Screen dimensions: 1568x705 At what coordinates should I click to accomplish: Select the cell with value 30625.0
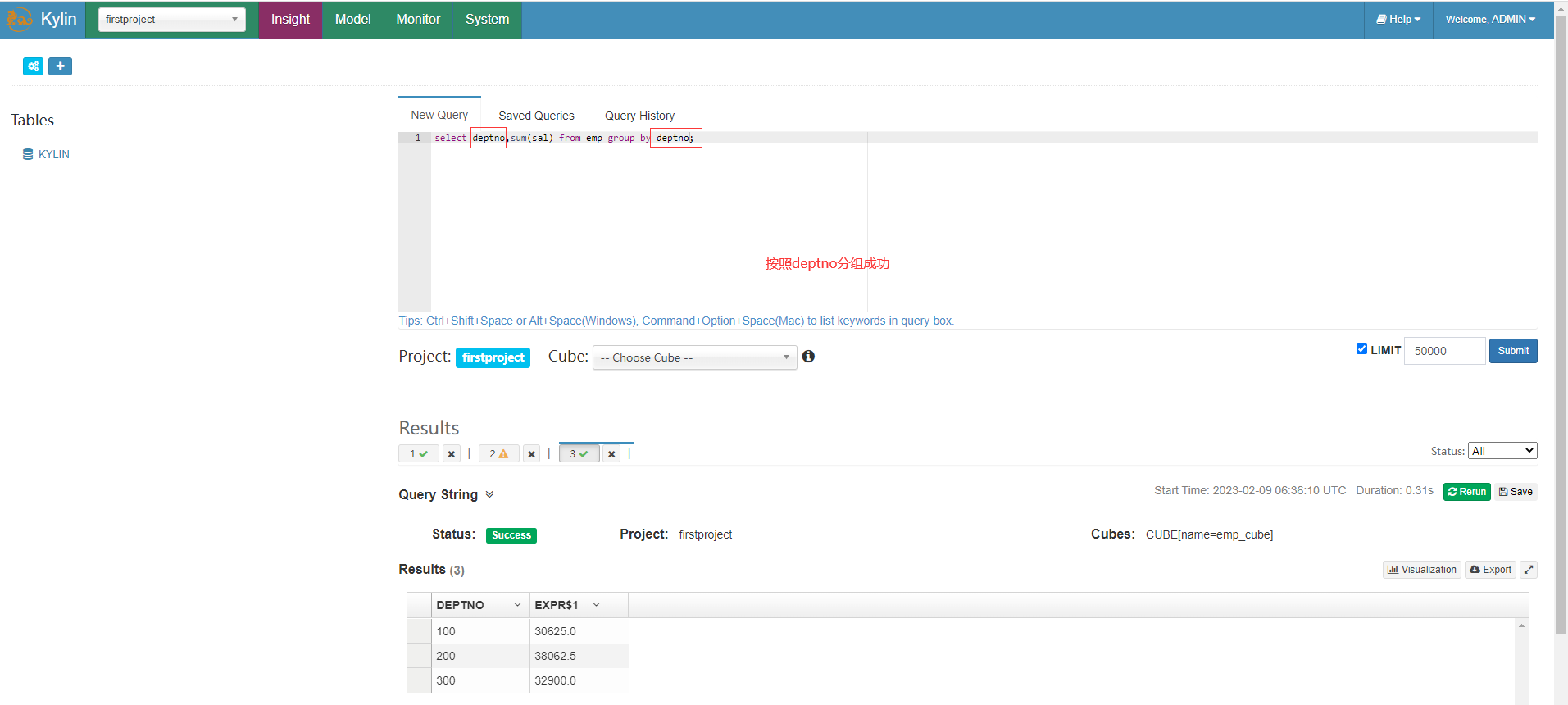tap(579, 631)
